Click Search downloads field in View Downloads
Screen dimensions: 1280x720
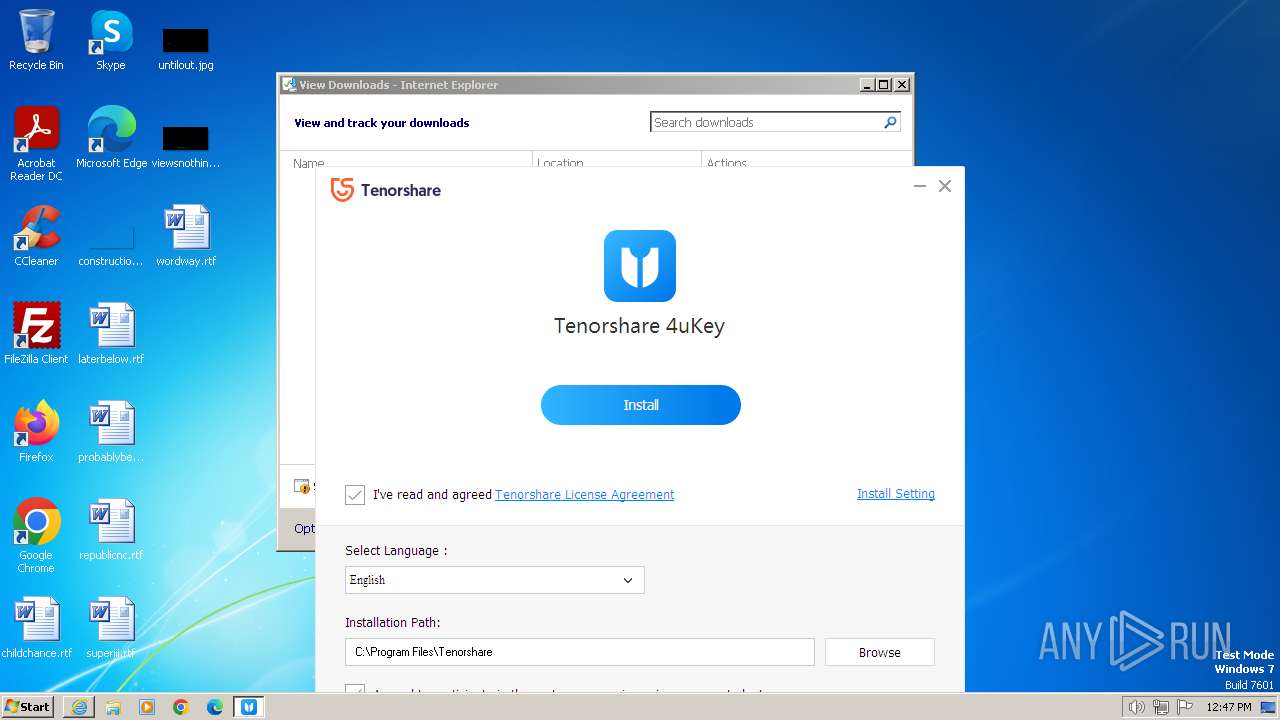[x=765, y=122]
